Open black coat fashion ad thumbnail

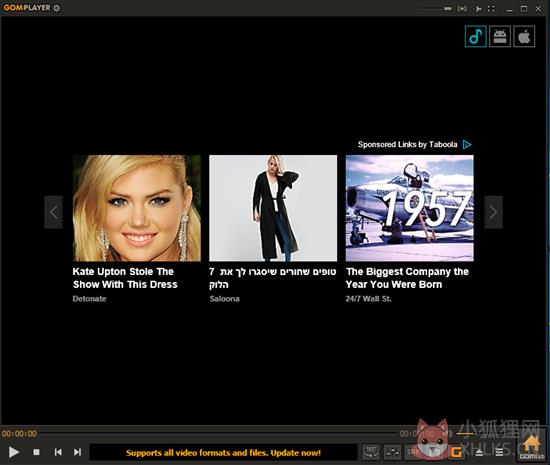coord(273,208)
